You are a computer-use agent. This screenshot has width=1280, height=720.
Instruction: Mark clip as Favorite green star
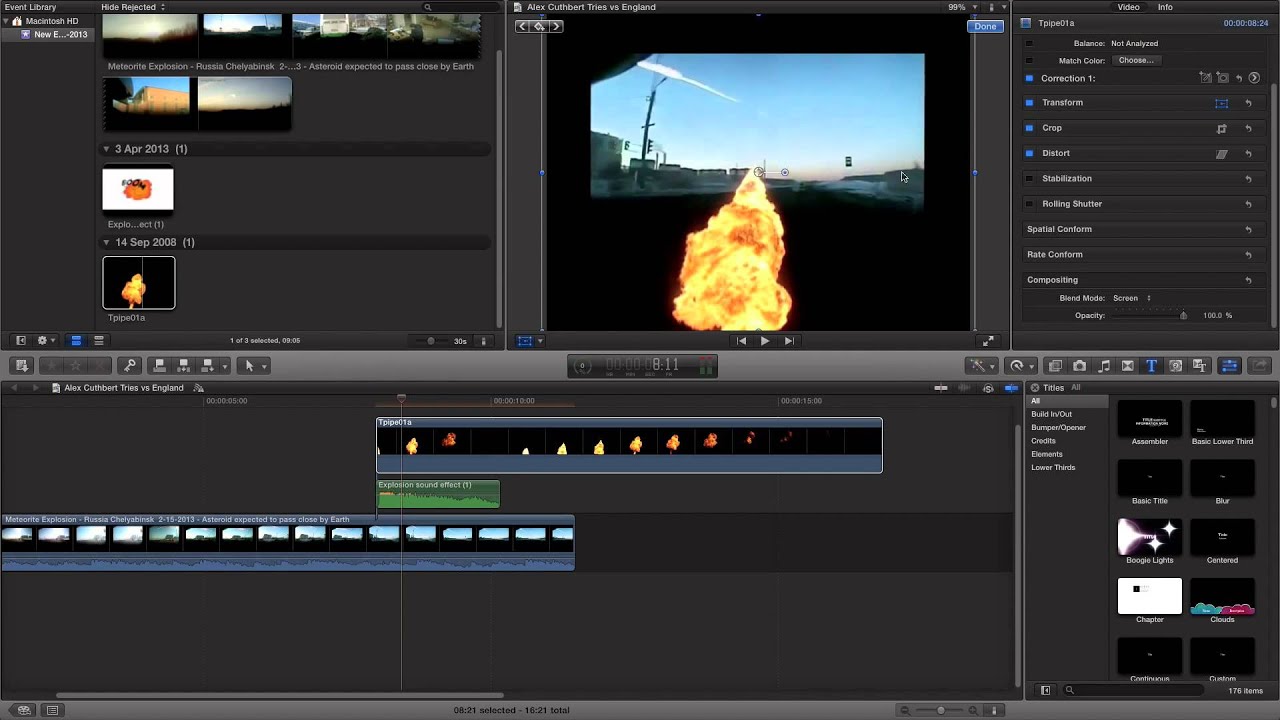[53, 366]
